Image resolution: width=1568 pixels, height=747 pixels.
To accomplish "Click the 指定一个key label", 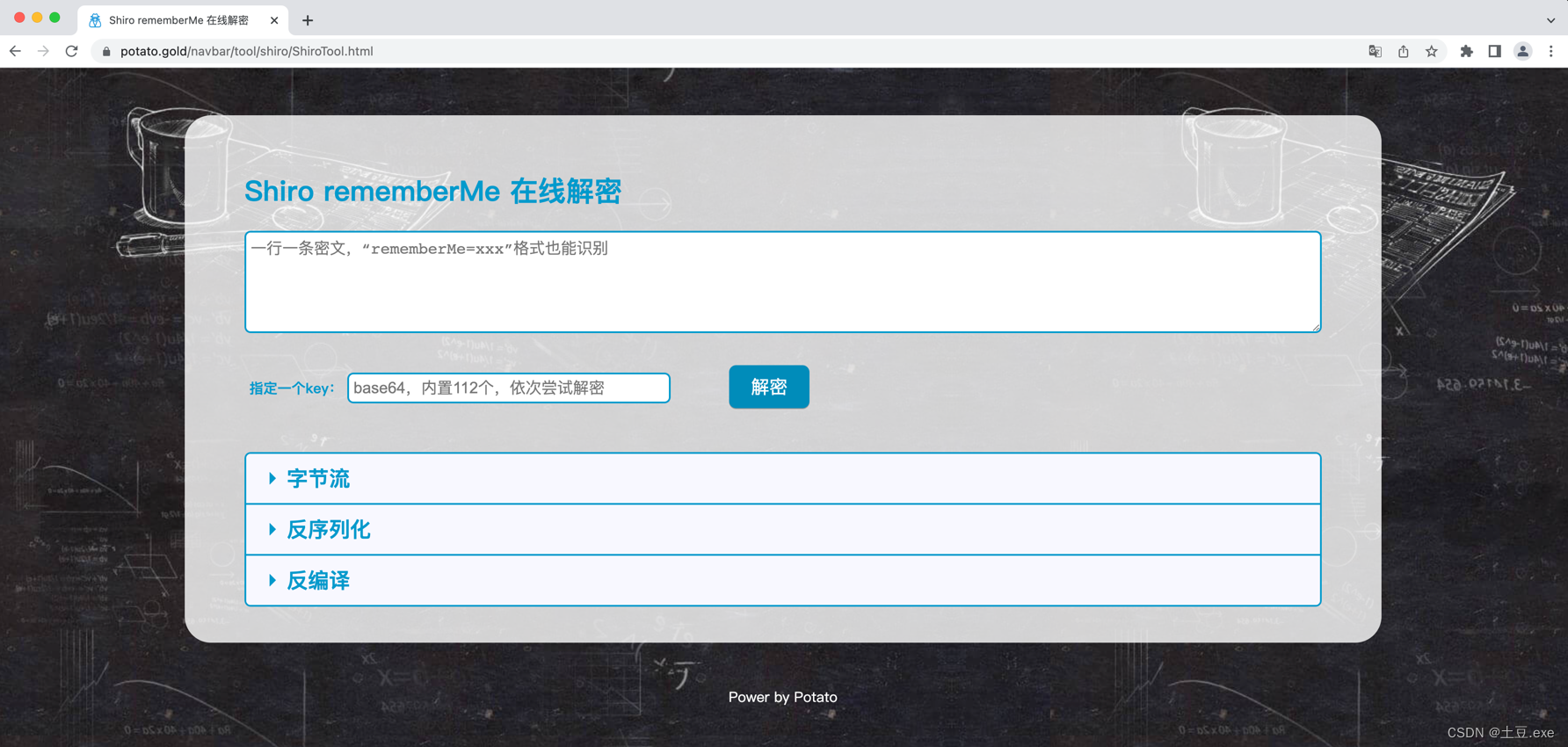I will pos(292,388).
